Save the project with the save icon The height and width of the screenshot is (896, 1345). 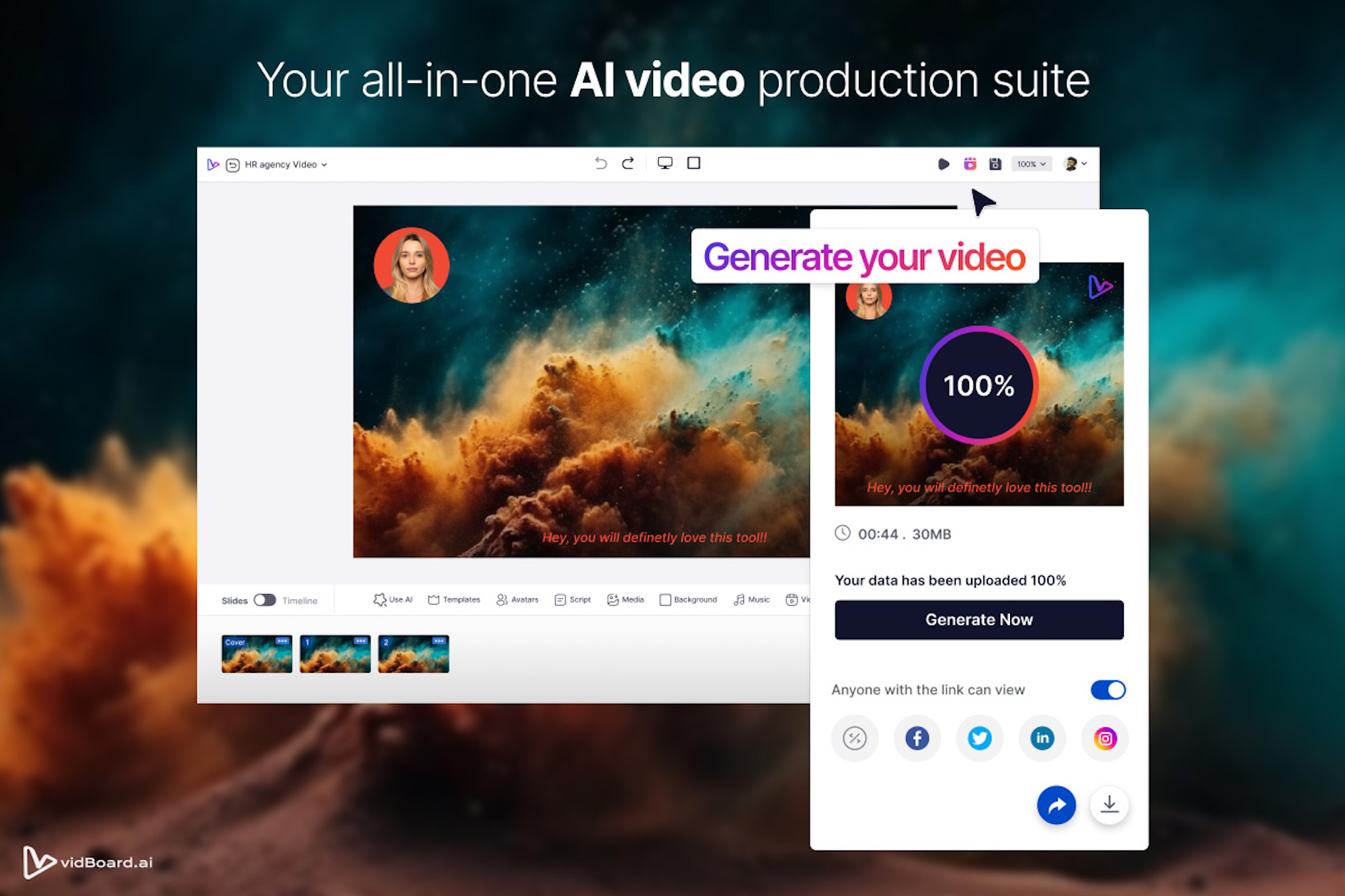(995, 164)
